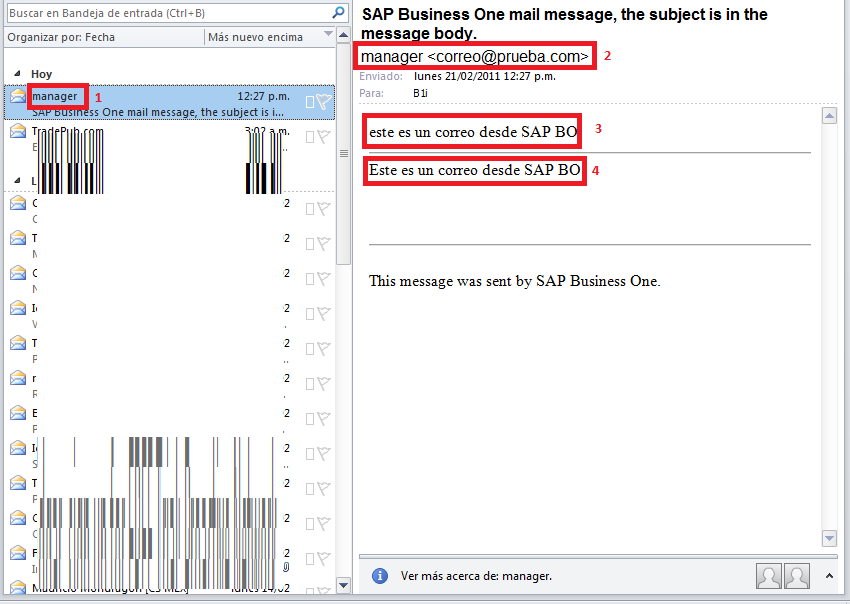Toggle category box on TradePub.com message
Viewport: 850px width, 604px height.
click(310, 137)
